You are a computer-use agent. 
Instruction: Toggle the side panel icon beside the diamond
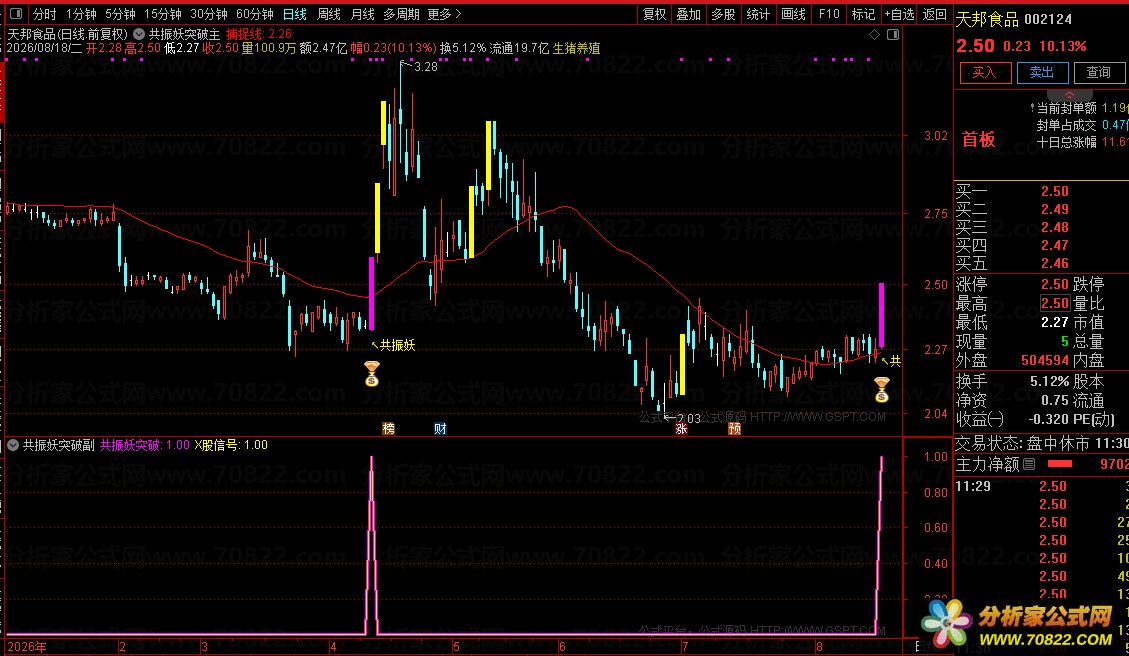[893, 34]
